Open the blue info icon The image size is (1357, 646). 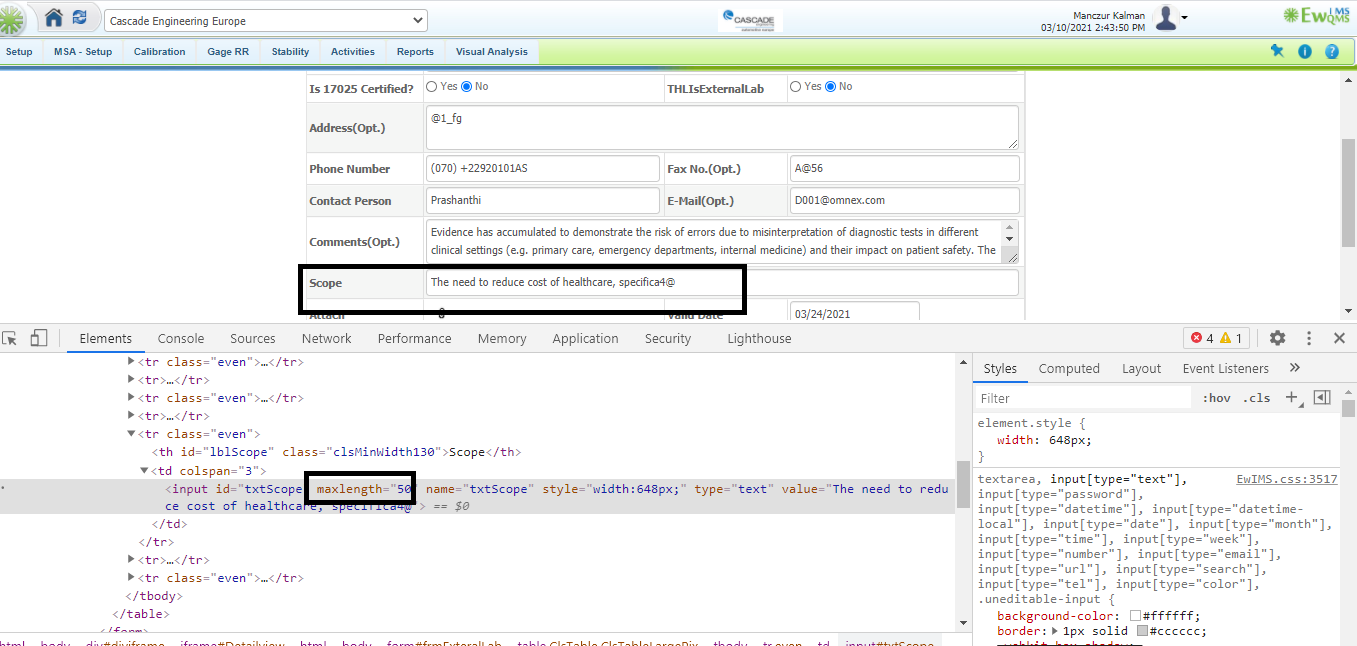click(x=1305, y=51)
